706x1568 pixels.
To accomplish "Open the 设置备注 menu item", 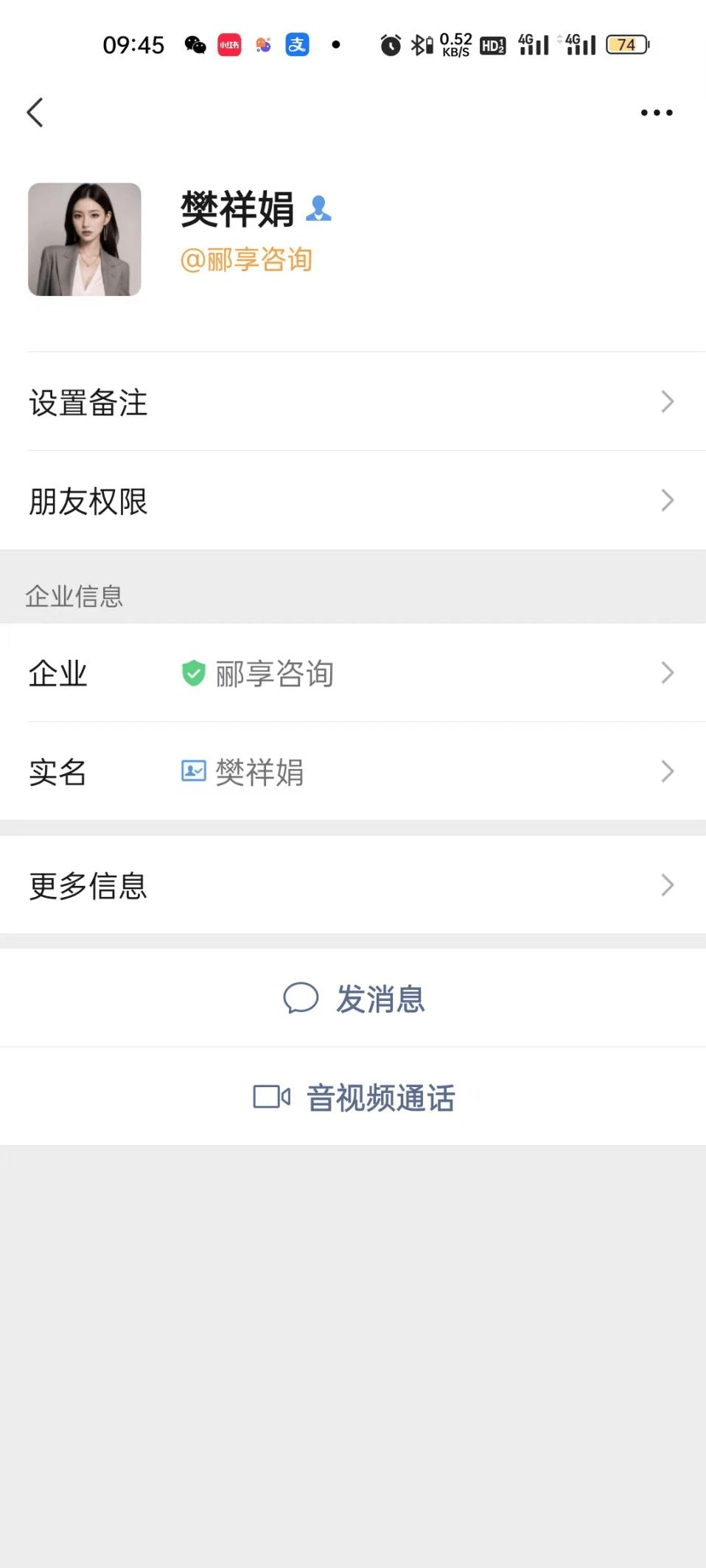I will point(88,402).
